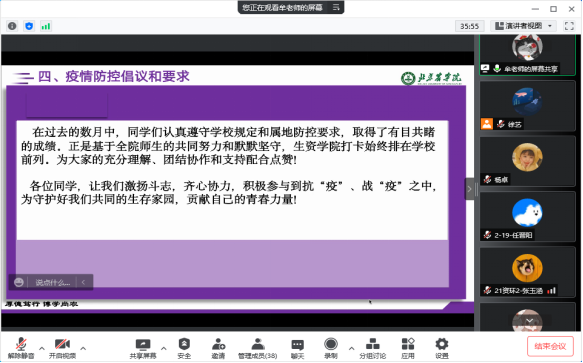Open the 分组讨论 breakout rooms

pyautogui.click(x=373, y=348)
